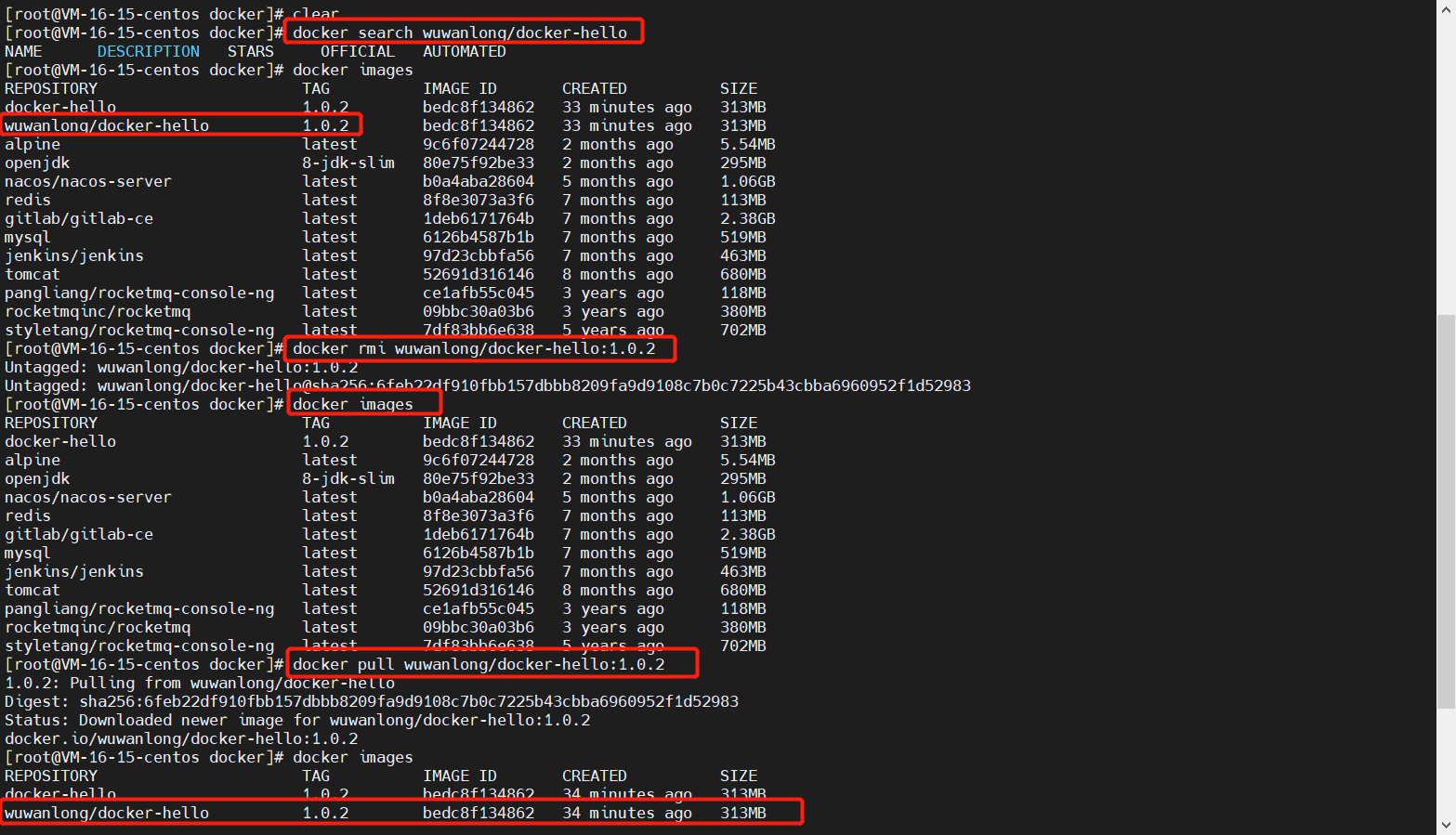Image resolution: width=1456 pixels, height=835 pixels.
Task: Click the shell prompt before the 'docker search' command
Action: [x=144, y=33]
